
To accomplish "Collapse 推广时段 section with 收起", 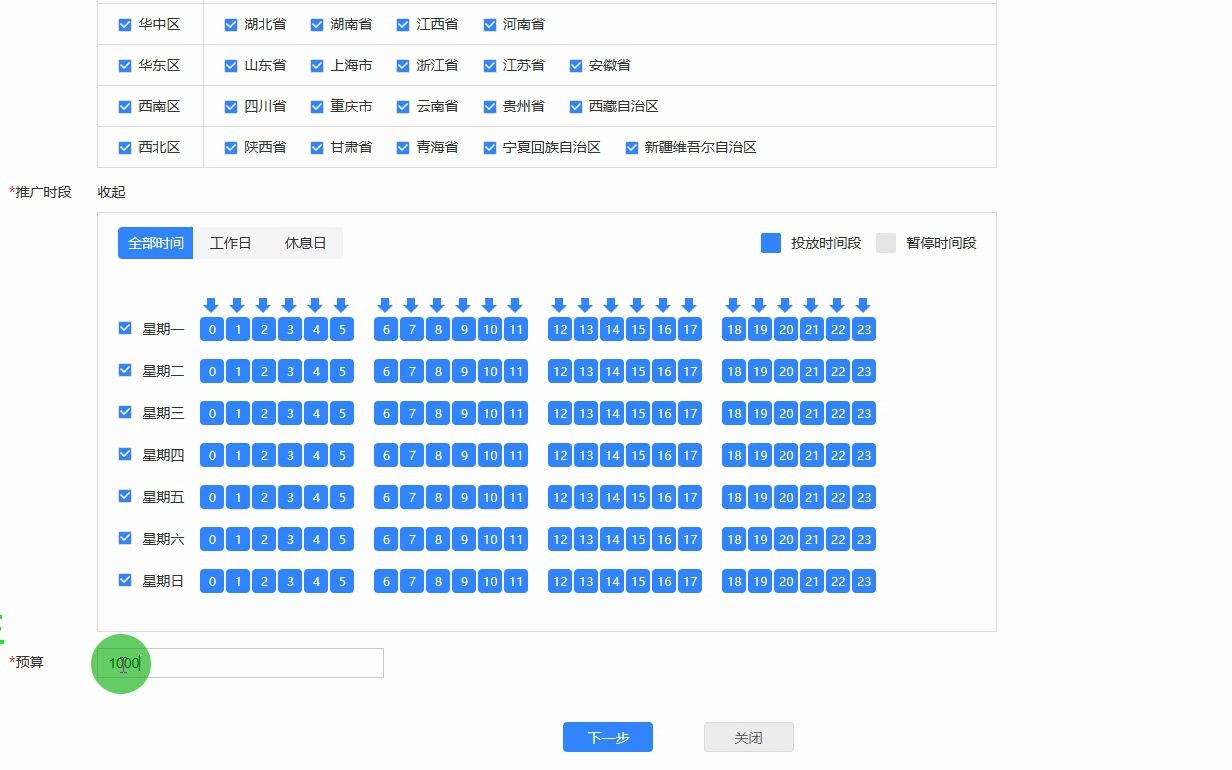I will [111, 192].
